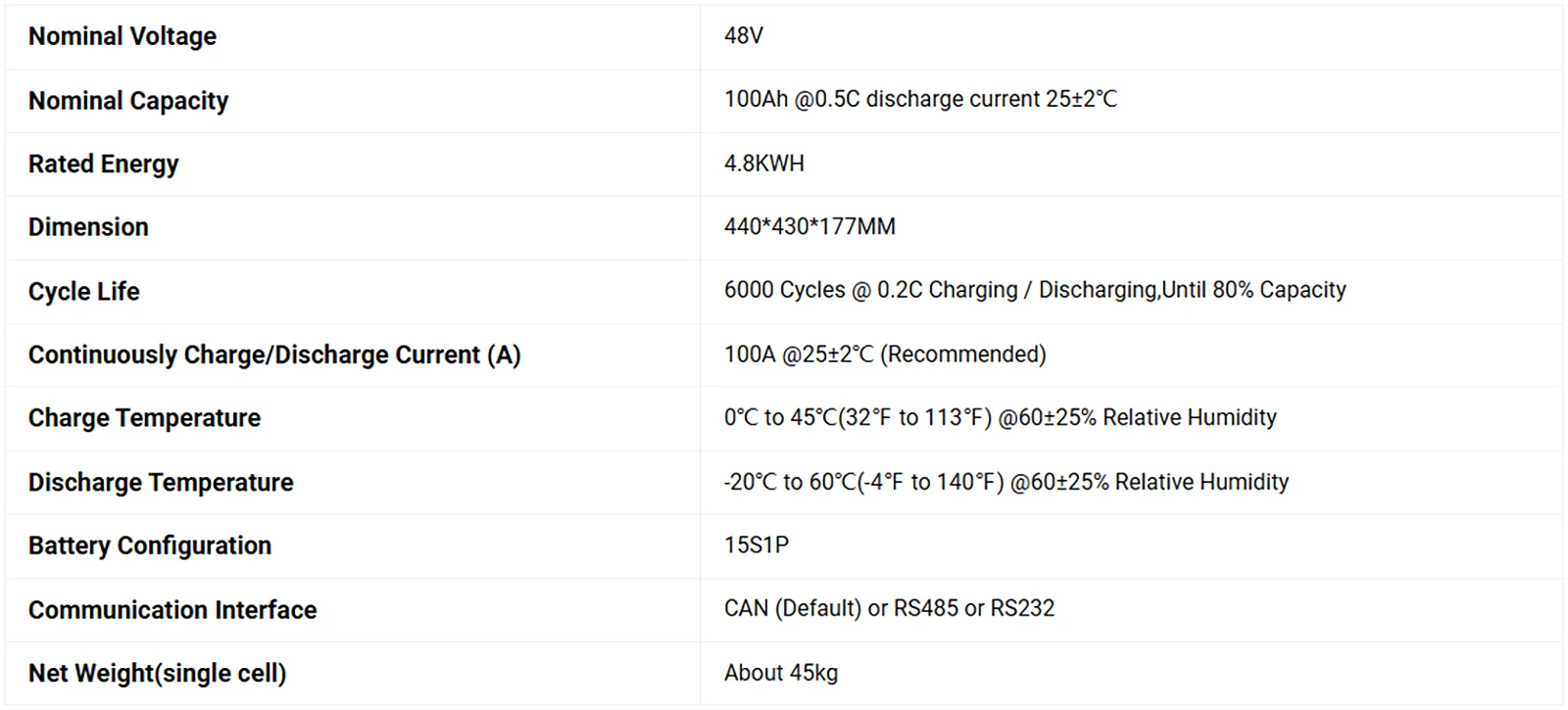Select the 440*430*177MM value
Screen dimensions: 1568x710
click(809, 227)
